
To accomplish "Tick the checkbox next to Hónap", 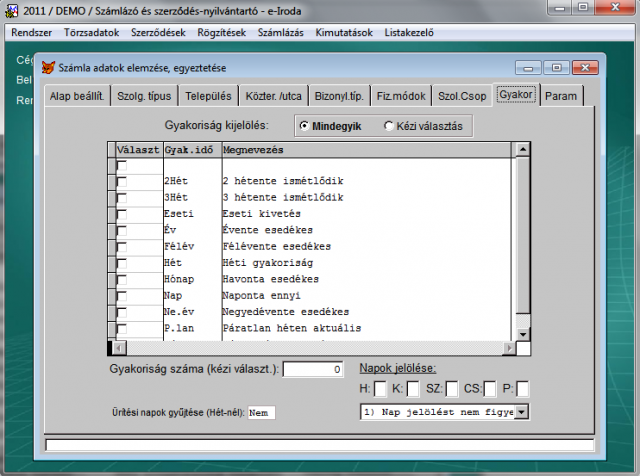I will coord(122,279).
